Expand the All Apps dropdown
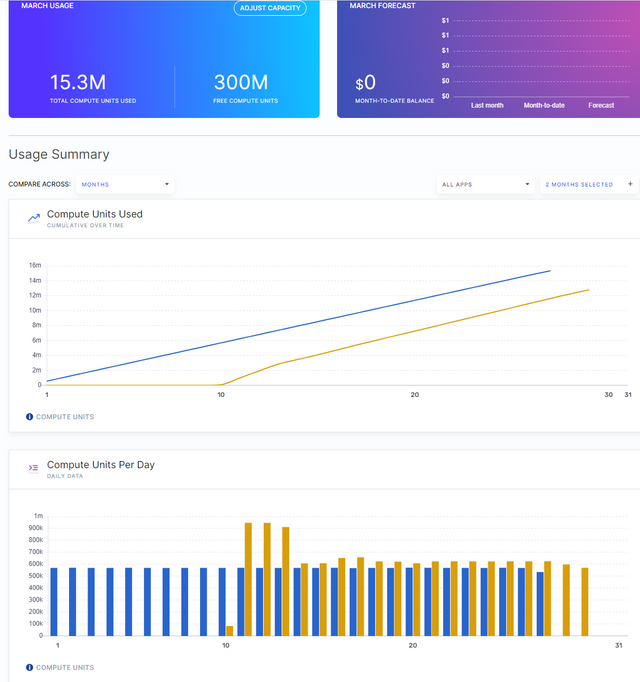Screen dimensions: 640x682 point(486,184)
